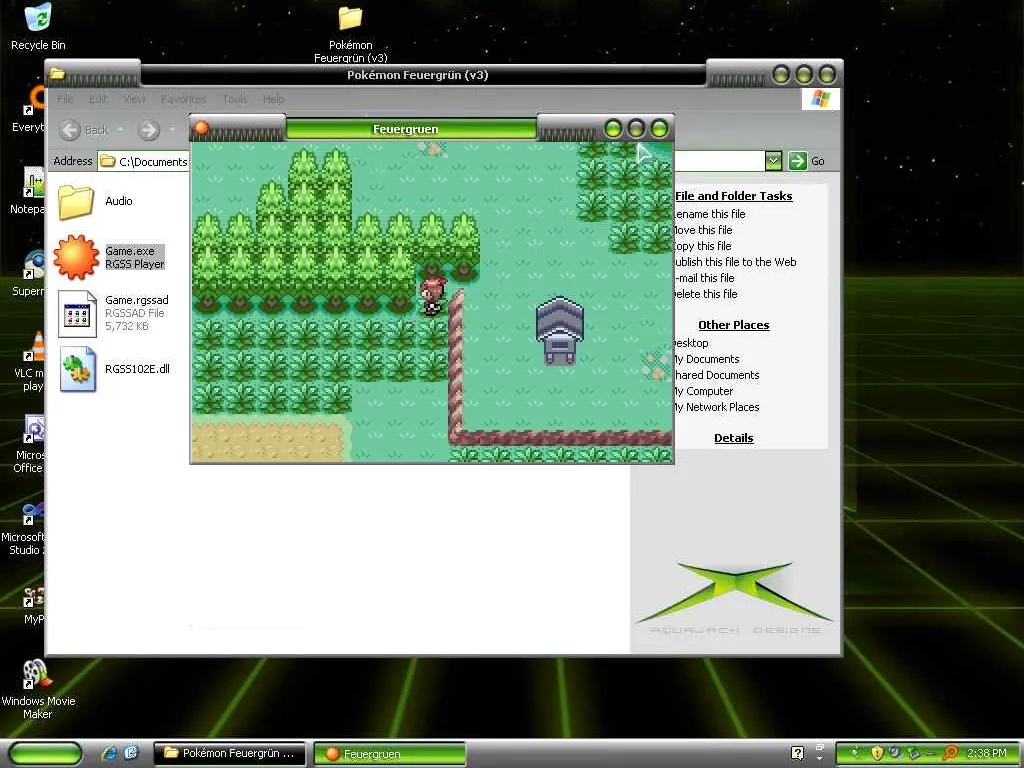Open the Help menu in Explorer

[274, 99]
